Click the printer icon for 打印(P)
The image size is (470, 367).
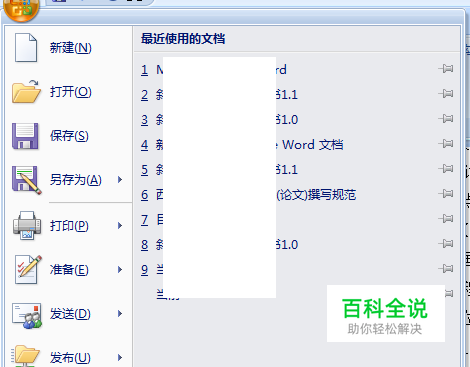[27, 225]
